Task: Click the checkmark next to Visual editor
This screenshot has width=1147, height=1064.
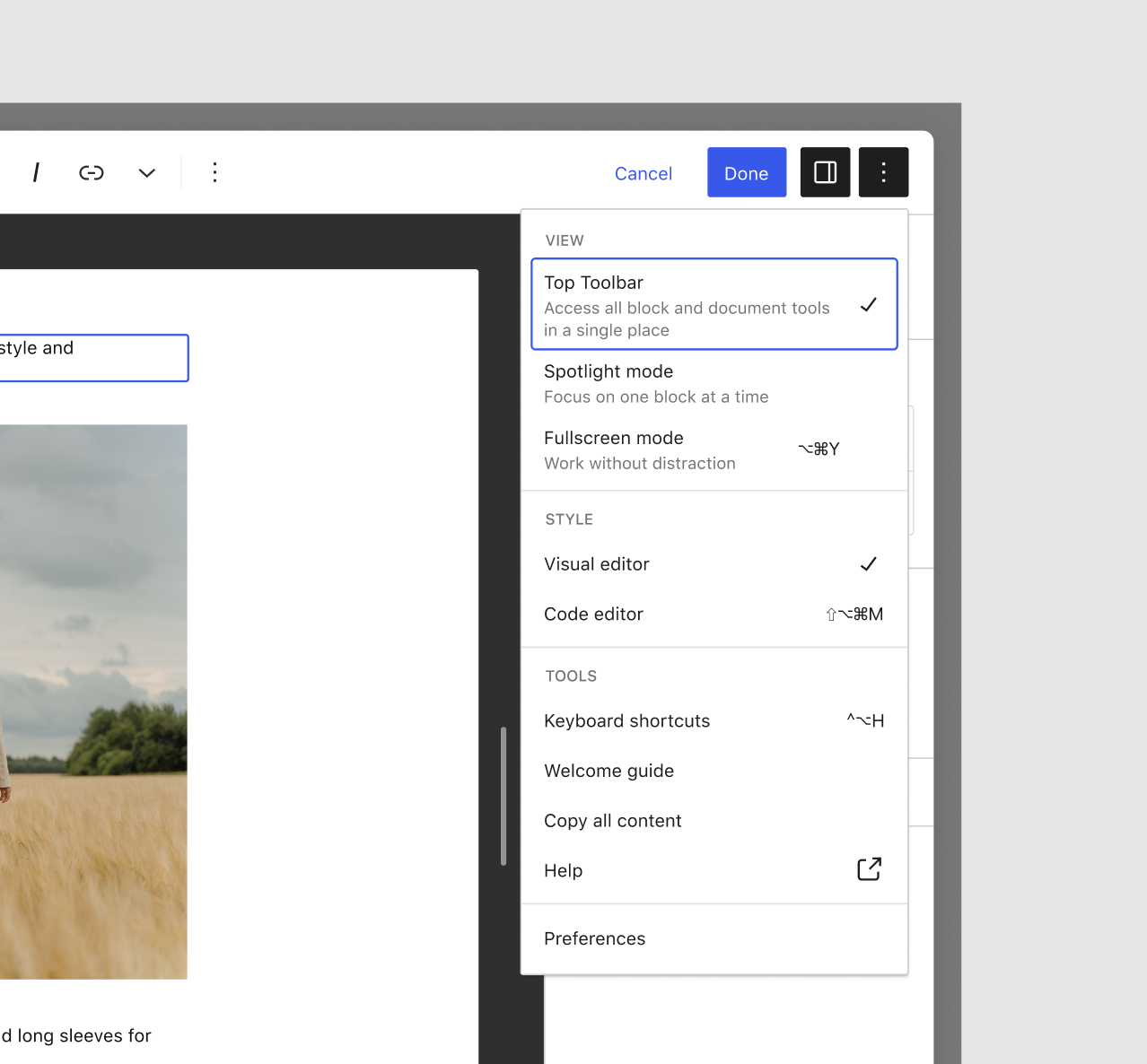Action: (868, 564)
